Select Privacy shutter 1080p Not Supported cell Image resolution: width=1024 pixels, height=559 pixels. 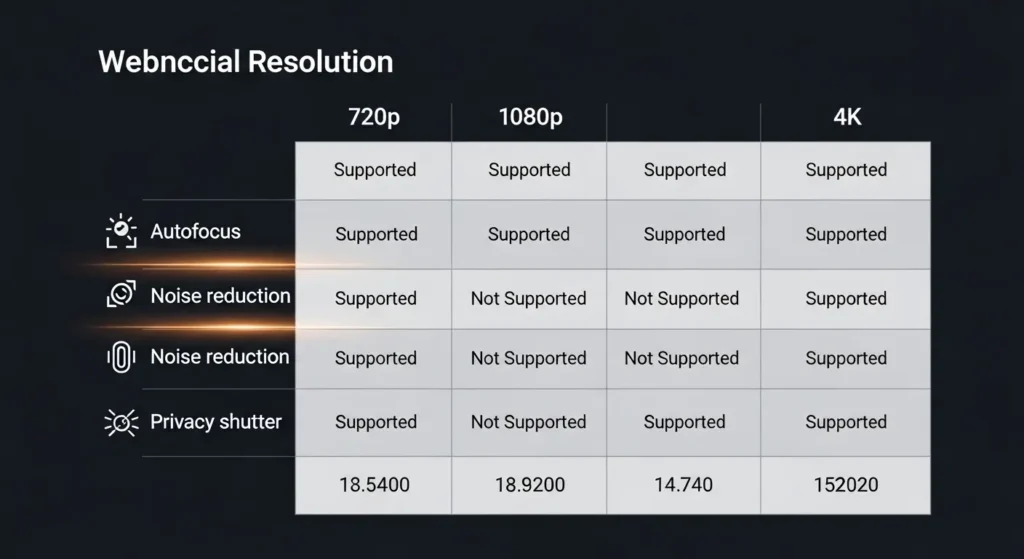pyautogui.click(x=528, y=422)
